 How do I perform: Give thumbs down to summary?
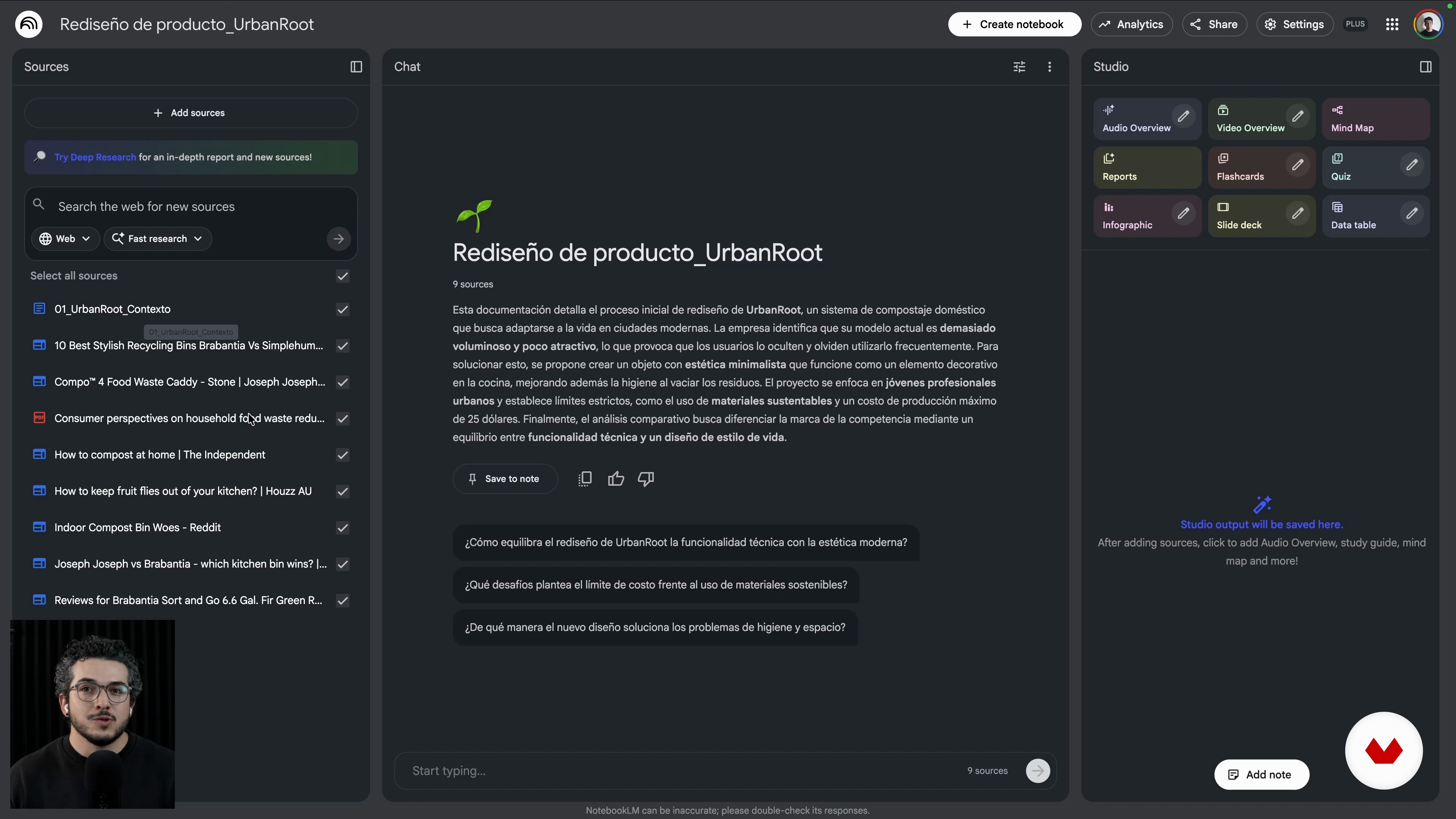point(646,479)
